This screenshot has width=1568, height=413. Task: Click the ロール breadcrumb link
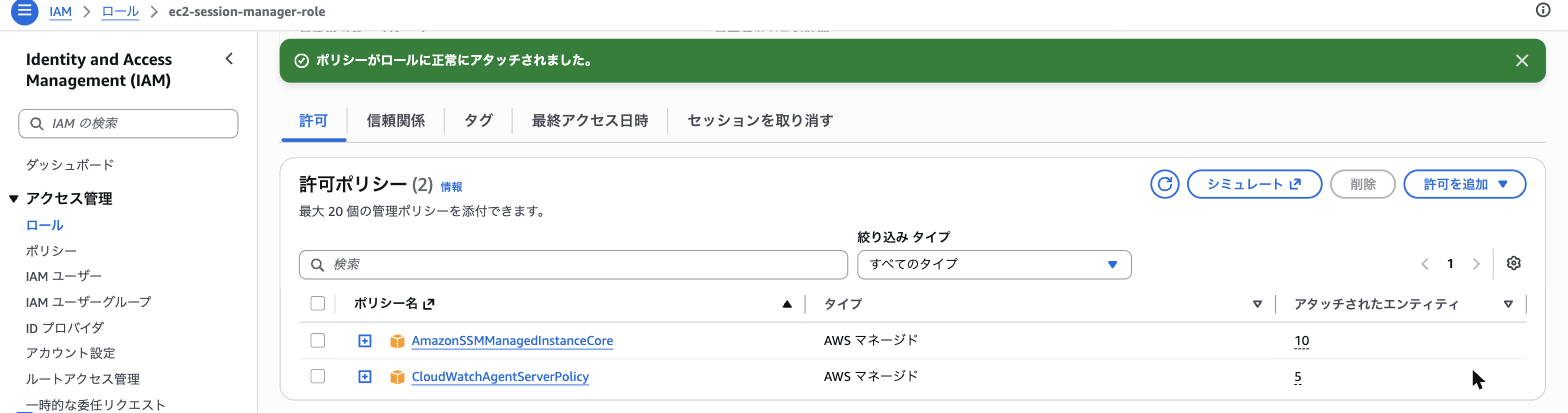[118, 11]
